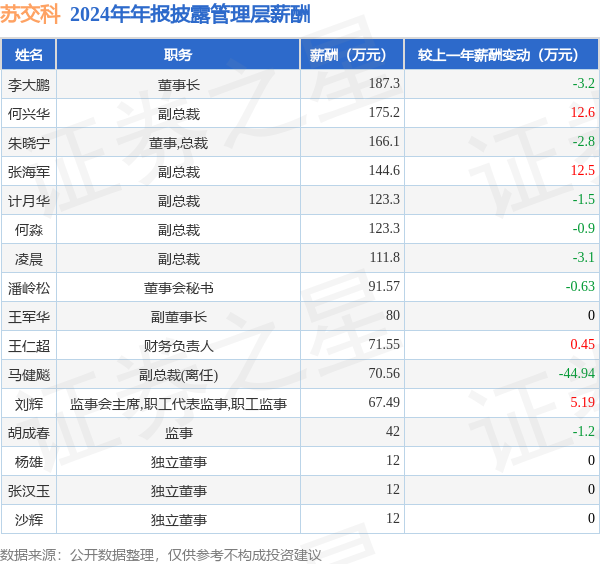Click the change value -0.63
The height and width of the screenshot is (564, 600).
580,286
